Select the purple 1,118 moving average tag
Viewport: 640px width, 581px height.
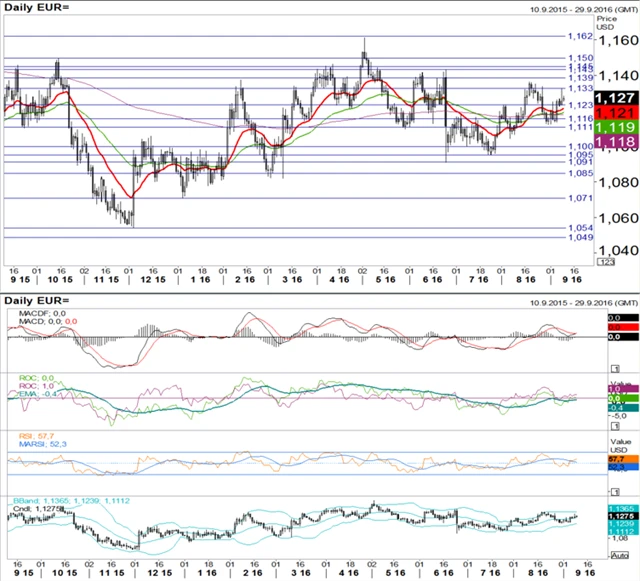(x=612, y=144)
